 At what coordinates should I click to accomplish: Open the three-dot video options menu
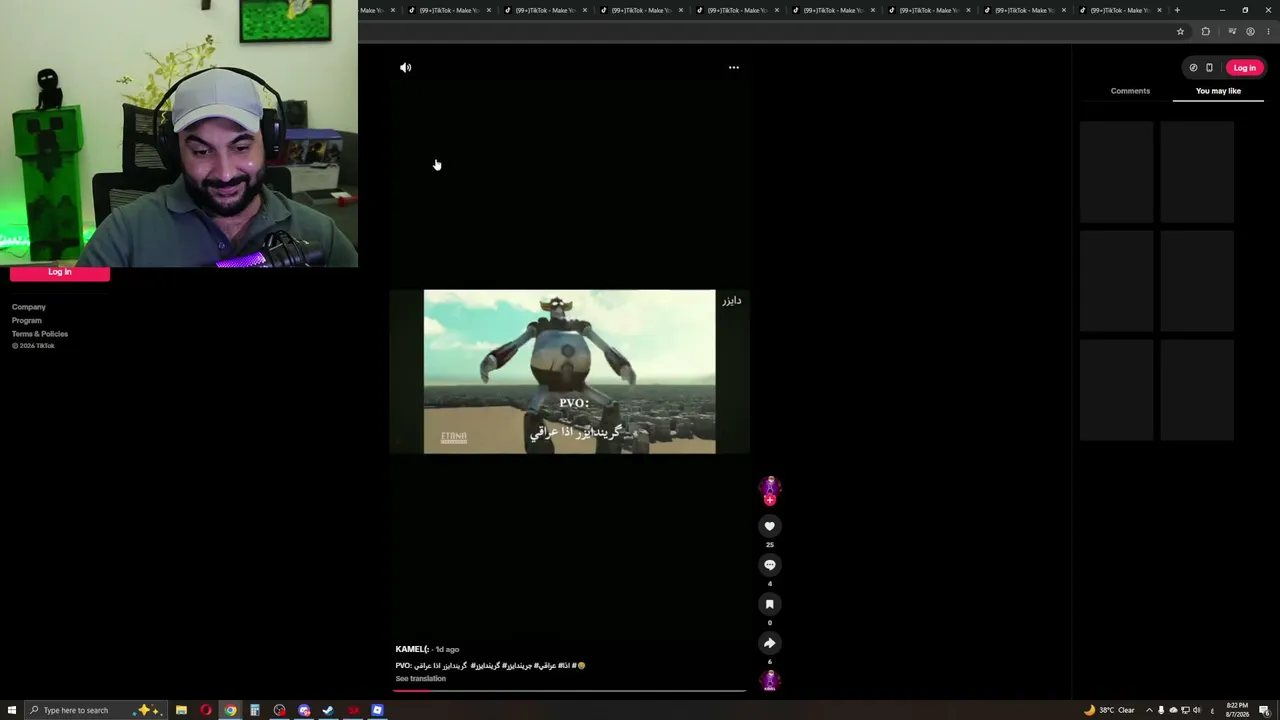pyautogui.click(x=734, y=67)
